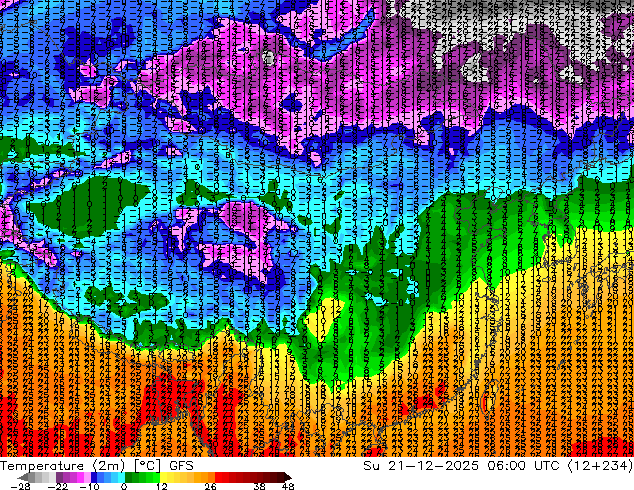This screenshot has width=634, height=490.
Task: Click the right dark arrow end of color scale
Action: [287, 477]
